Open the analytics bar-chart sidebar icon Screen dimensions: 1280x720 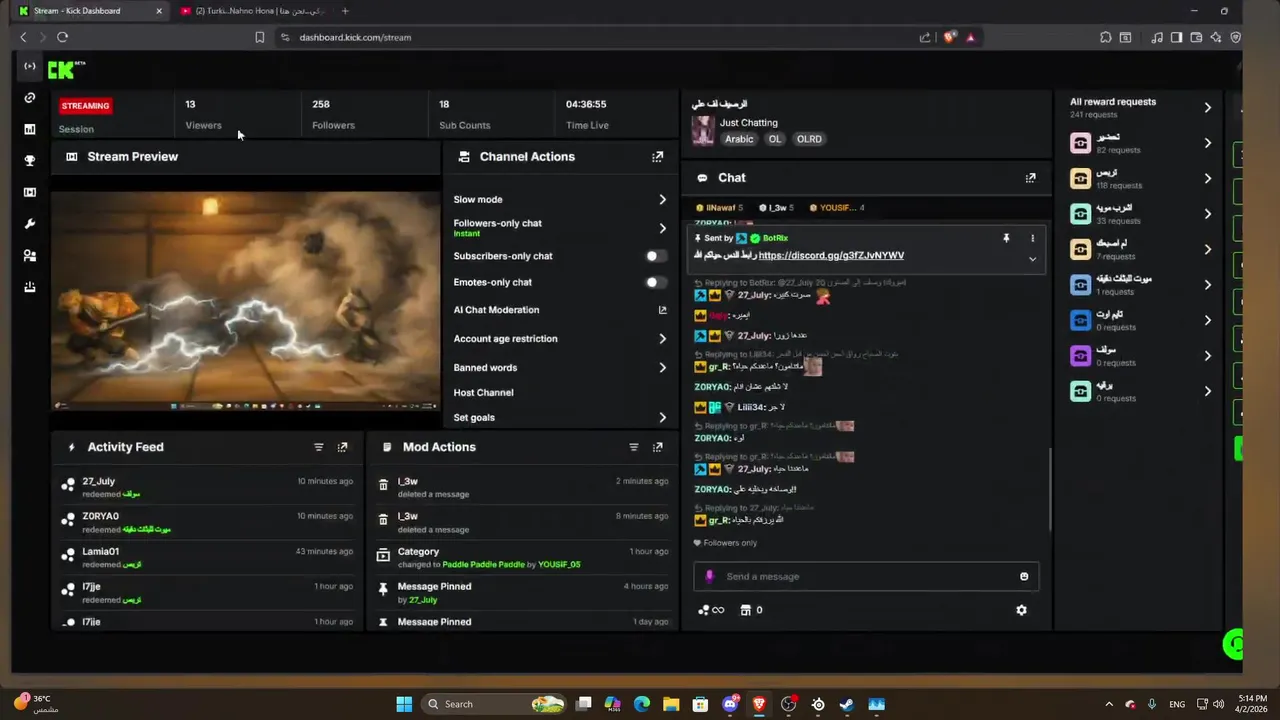coord(30,129)
